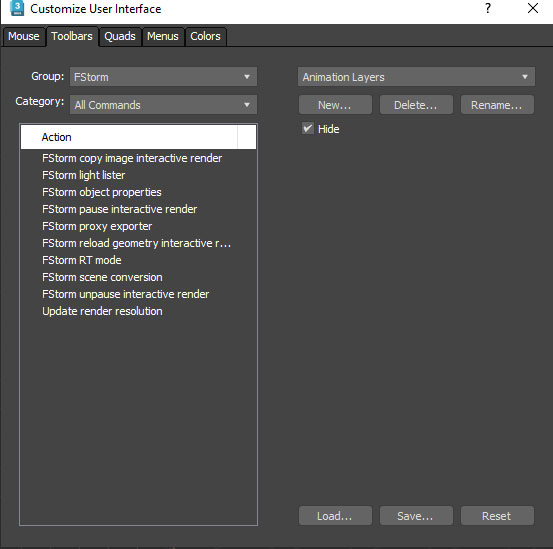Screen dimensions: 553x549
Task: Click the Delete... toolbar button
Action: (x=416, y=105)
